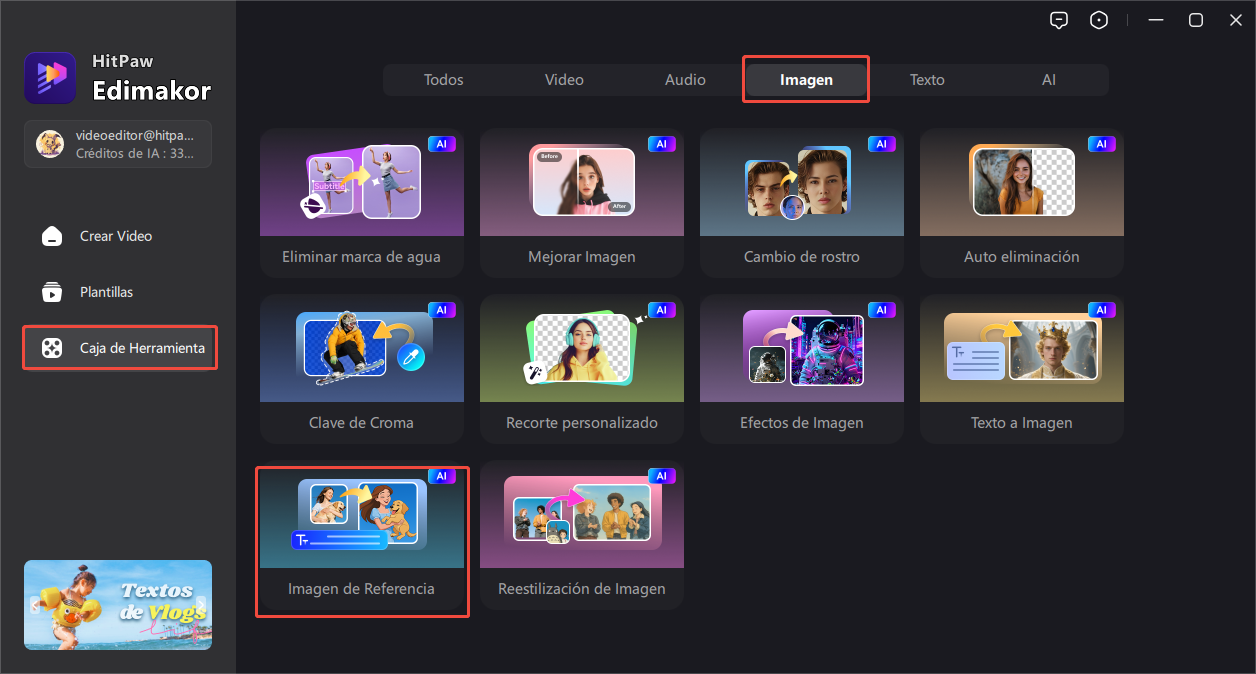Click the Caja de Herramienta dice icon
Screen dimensions: 1256x674
[x=51, y=348]
